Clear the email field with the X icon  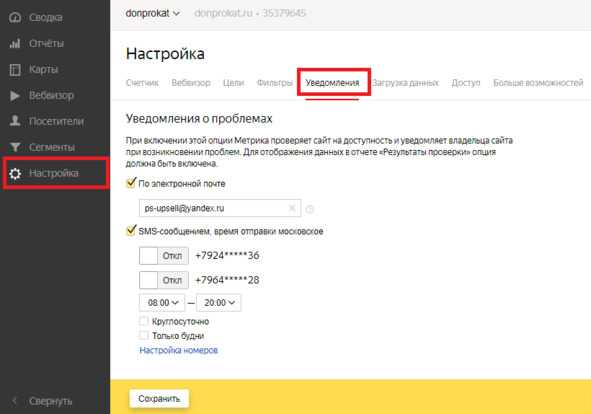coord(292,208)
